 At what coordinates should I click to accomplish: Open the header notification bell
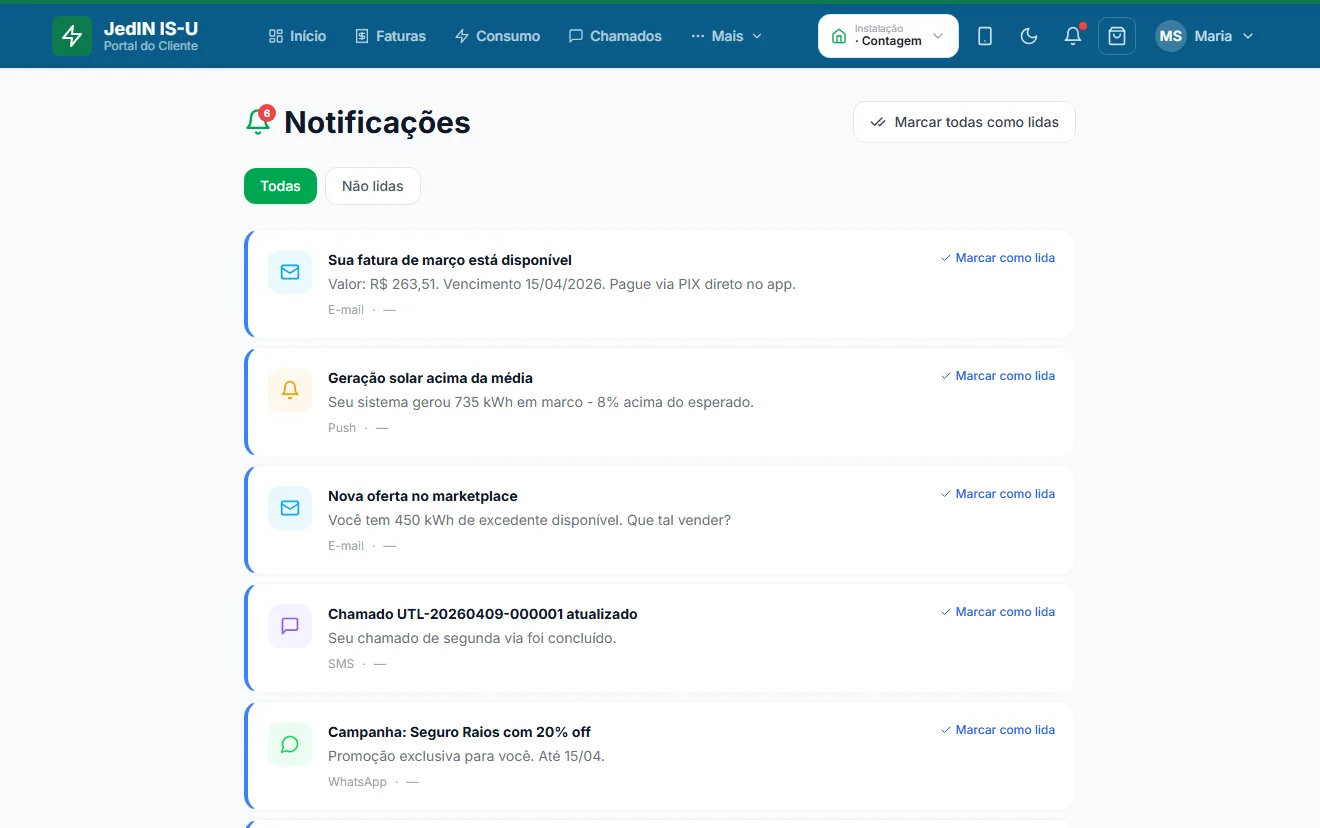tap(1073, 36)
